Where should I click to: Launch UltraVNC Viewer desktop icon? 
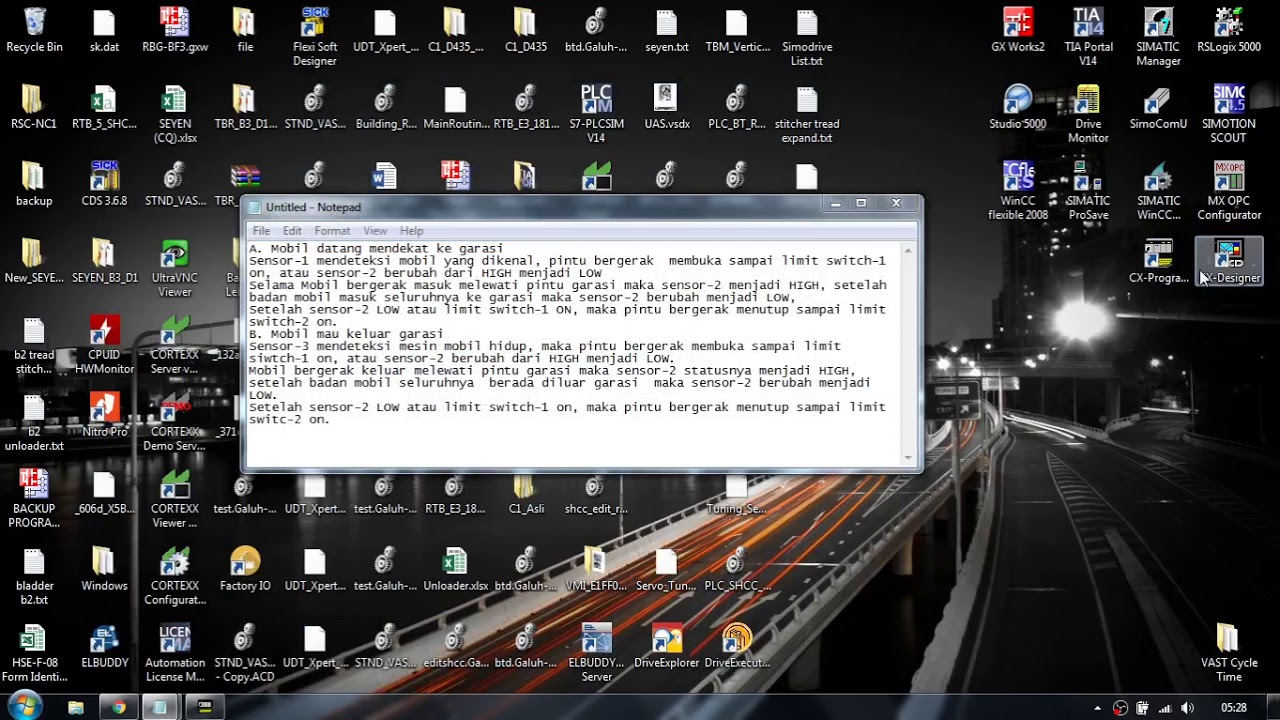[x=175, y=268]
